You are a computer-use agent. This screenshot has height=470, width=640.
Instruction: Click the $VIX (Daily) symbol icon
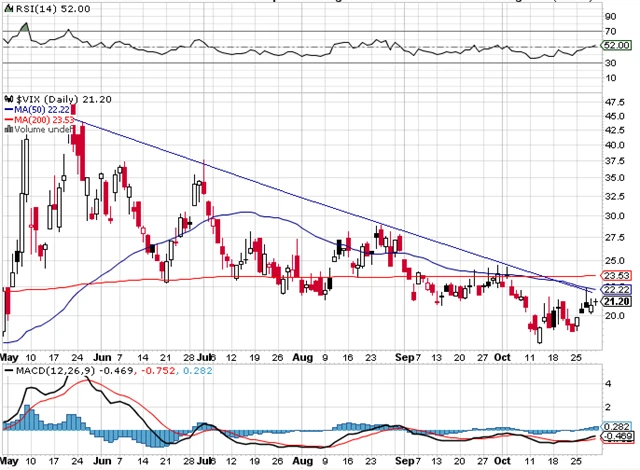tap(8, 100)
